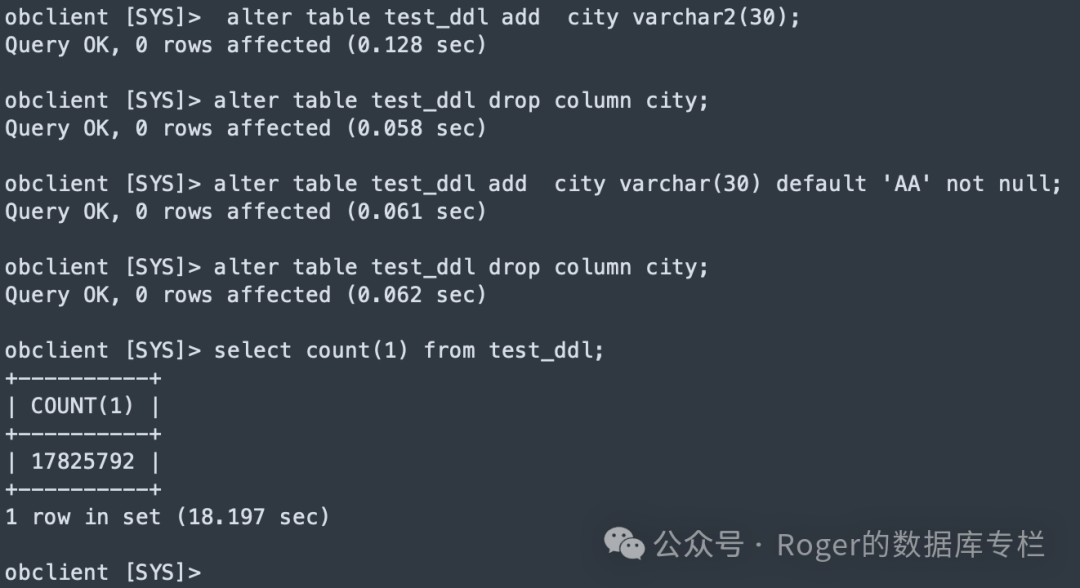The height and width of the screenshot is (588, 1080).
Task: Click the 'add city varchar2(30)' command line
Action: (x=513, y=17)
